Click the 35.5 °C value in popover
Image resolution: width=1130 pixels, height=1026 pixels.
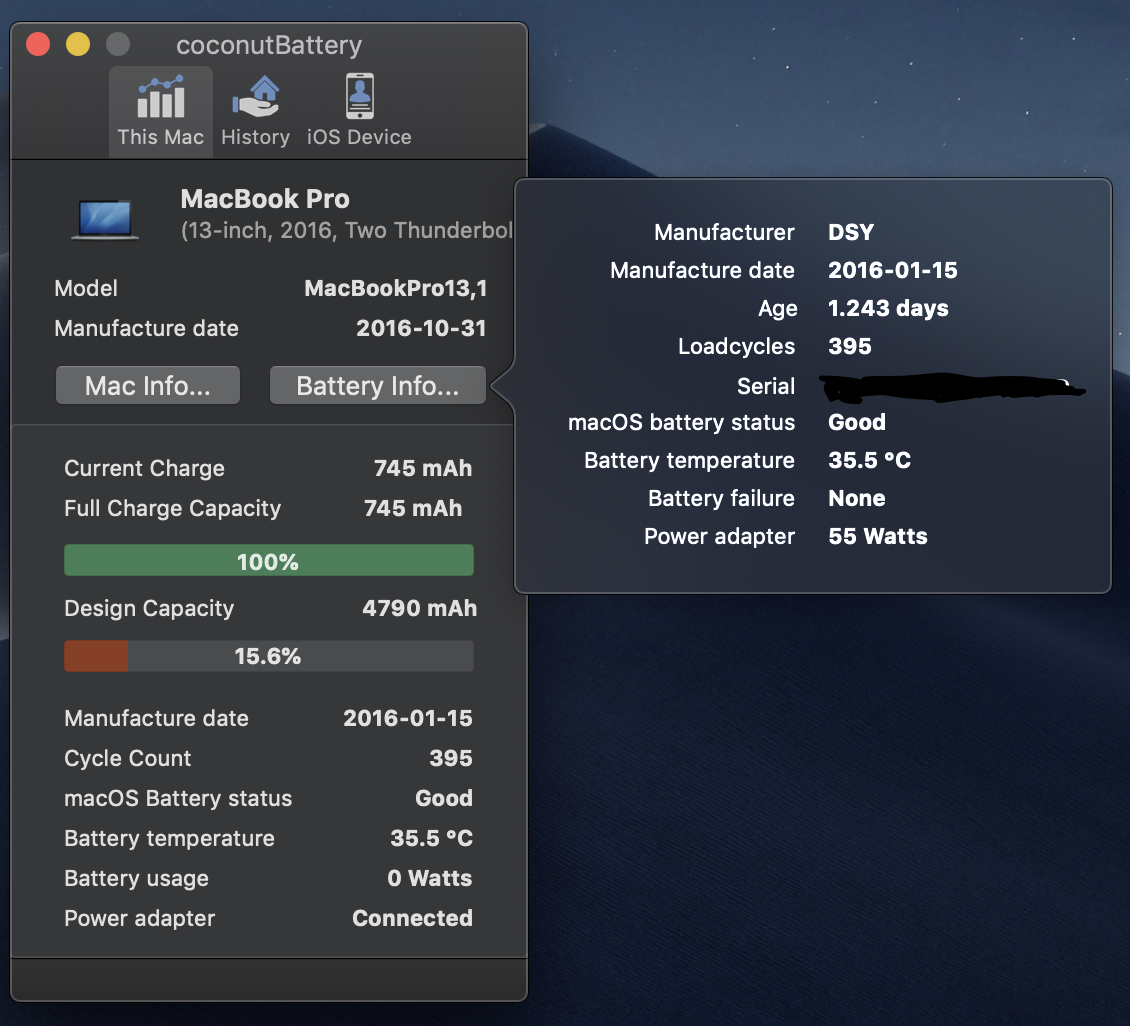(x=870, y=460)
